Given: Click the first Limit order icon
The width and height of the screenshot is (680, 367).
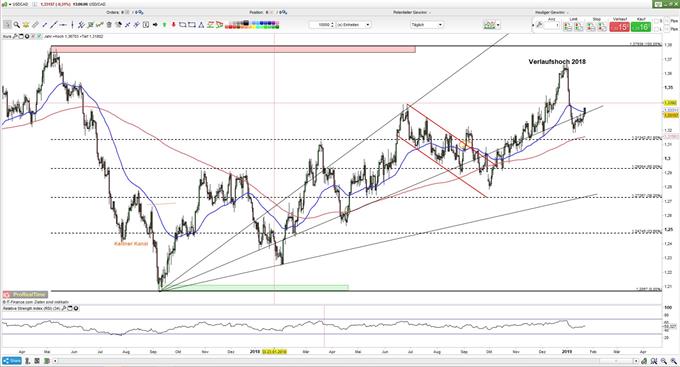Looking at the screenshot, I should click(x=567, y=26).
